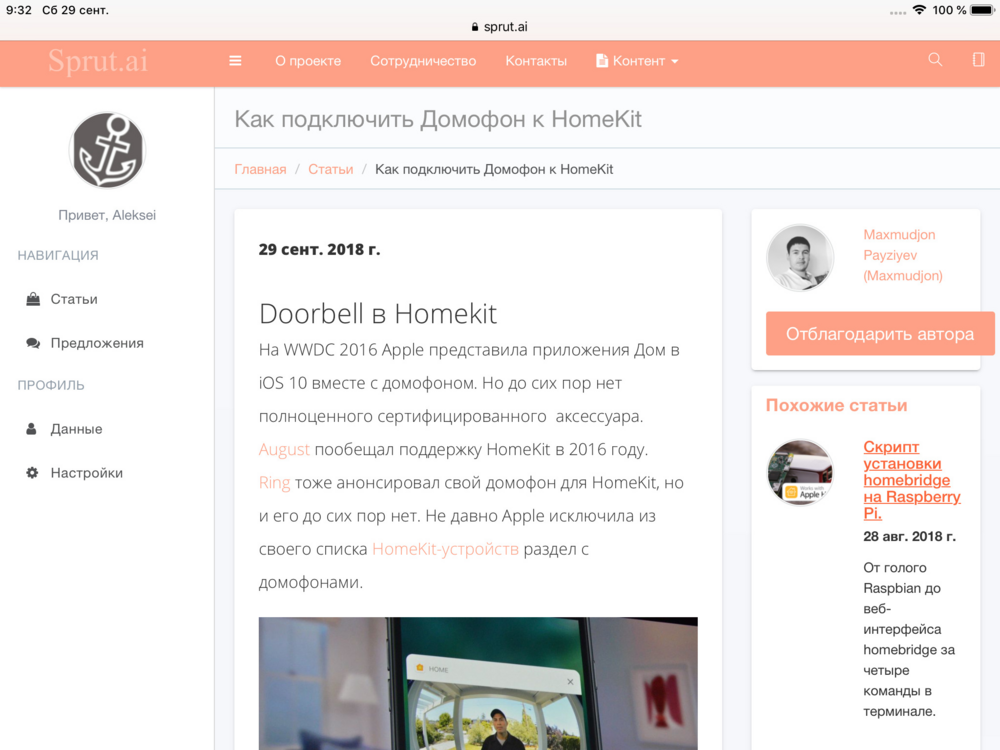Click the anchor profile avatar
1000x750 pixels.
[x=107, y=151]
